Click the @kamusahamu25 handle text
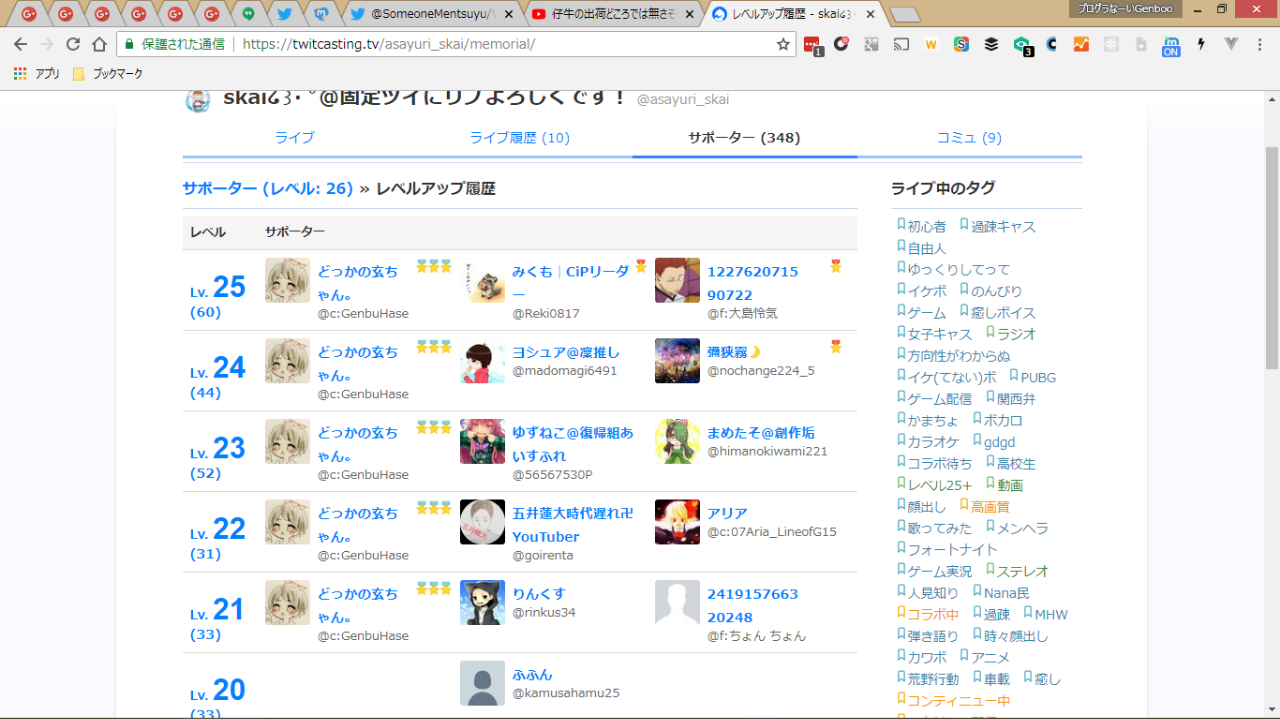 pos(566,693)
